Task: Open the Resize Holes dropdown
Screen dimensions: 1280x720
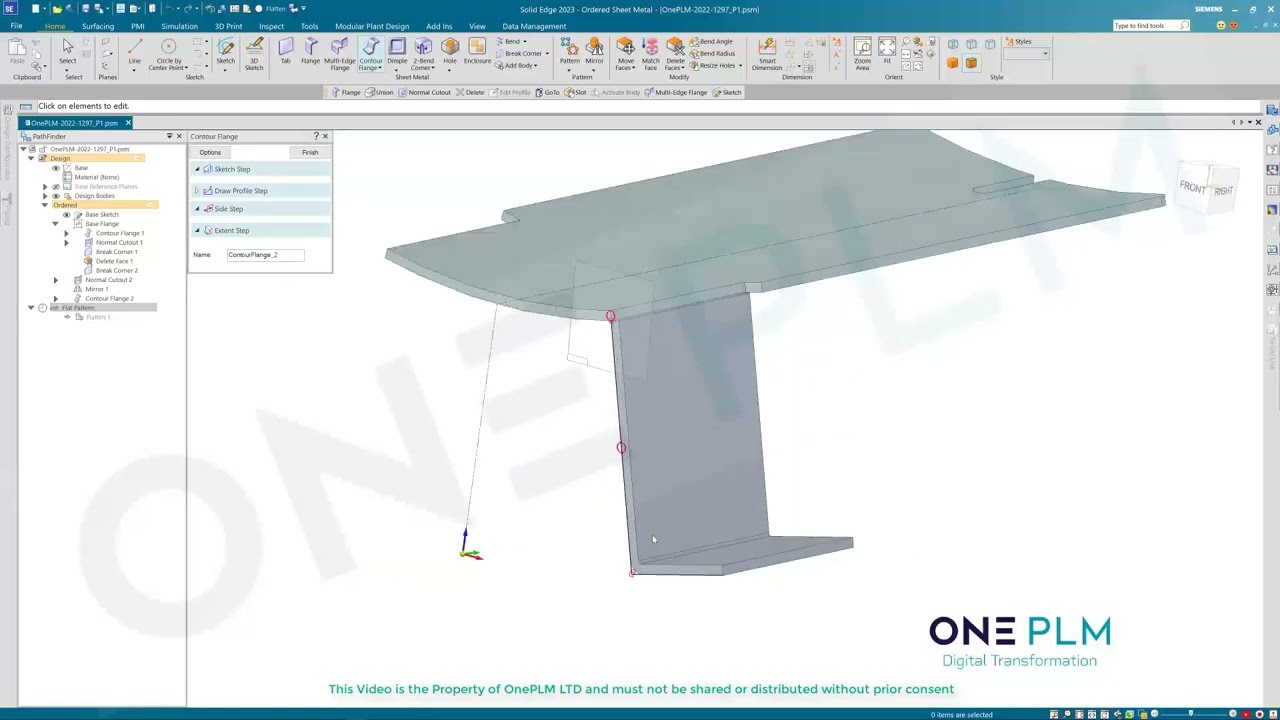Action: (740, 66)
